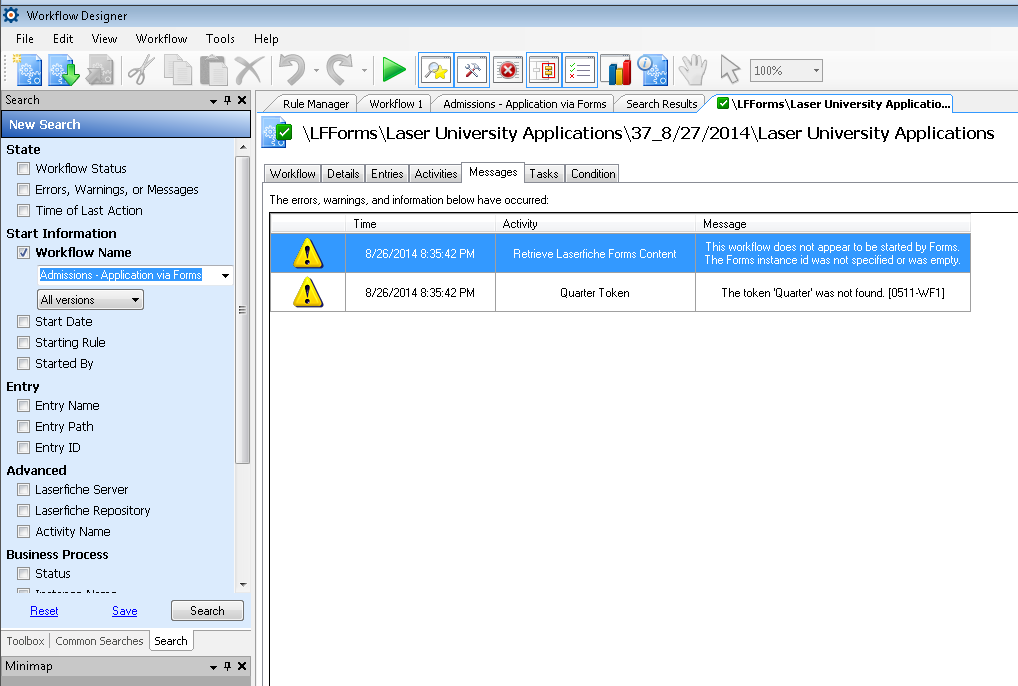Image resolution: width=1018 pixels, height=686 pixels.
Task: Toggle the search pane magnifier-star icon
Action: point(436,70)
